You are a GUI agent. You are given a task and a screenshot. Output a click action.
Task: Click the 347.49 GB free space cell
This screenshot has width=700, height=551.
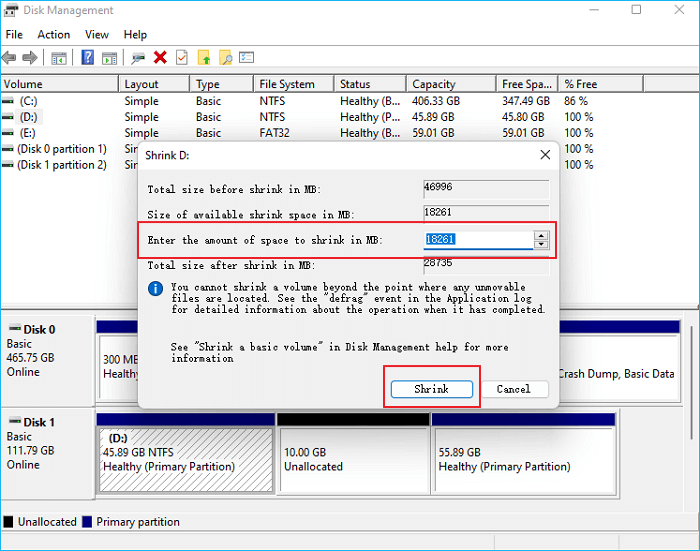coord(526,101)
